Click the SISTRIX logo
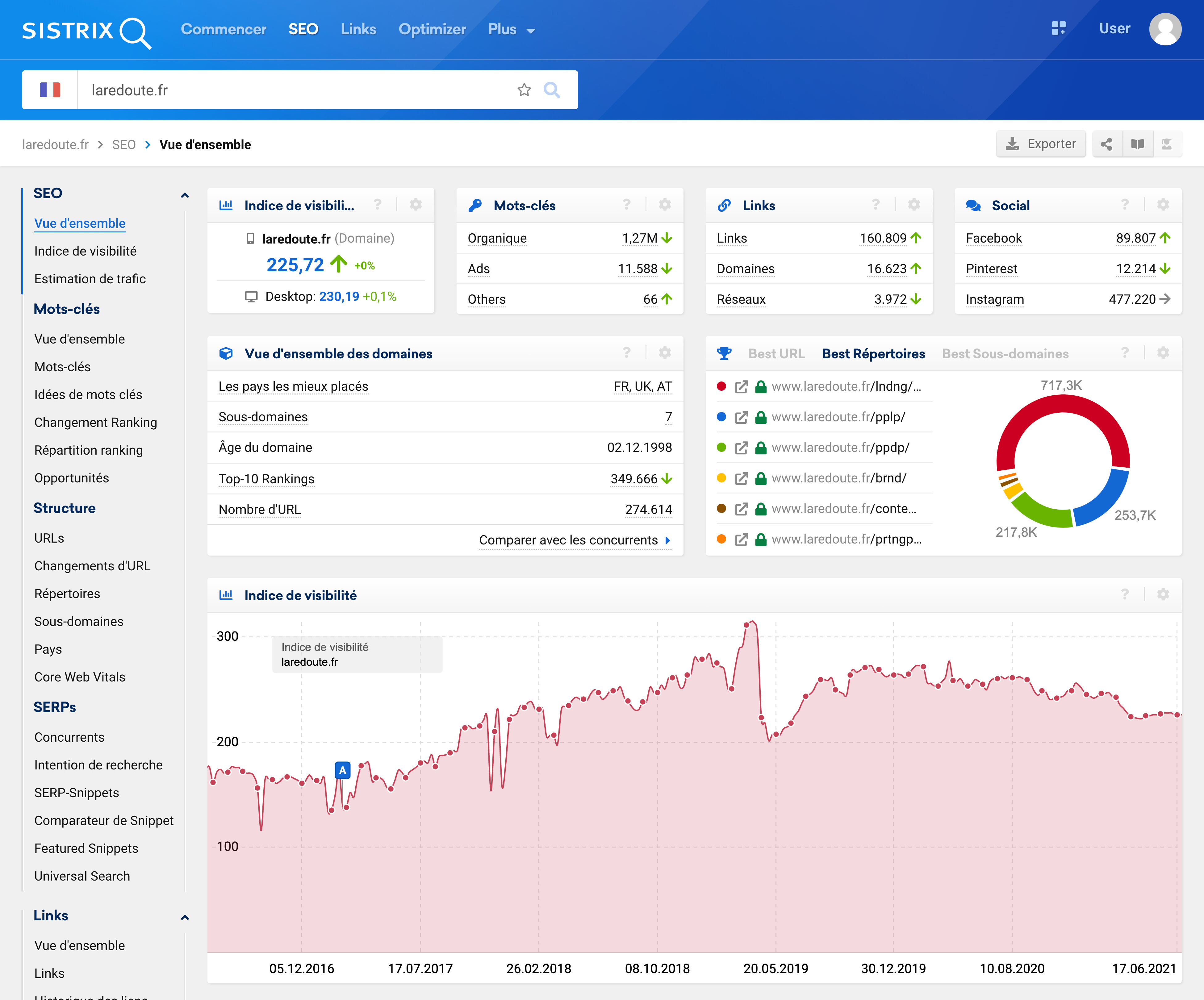This screenshot has height=1000, width=1204. (86, 32)
